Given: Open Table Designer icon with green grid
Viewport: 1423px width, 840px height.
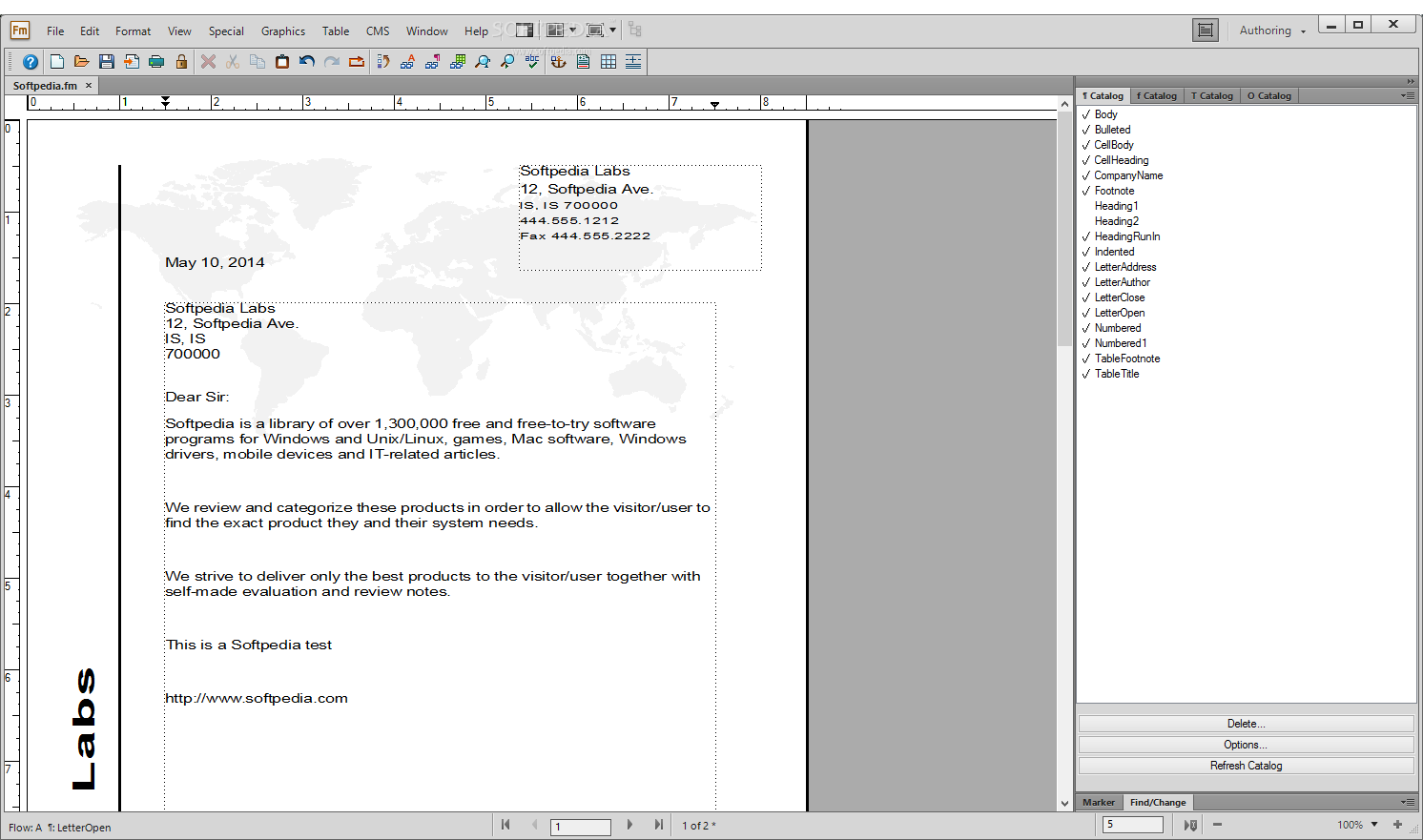Looking at the screenshot, I should pyautogui.click(x=458, y=62).
